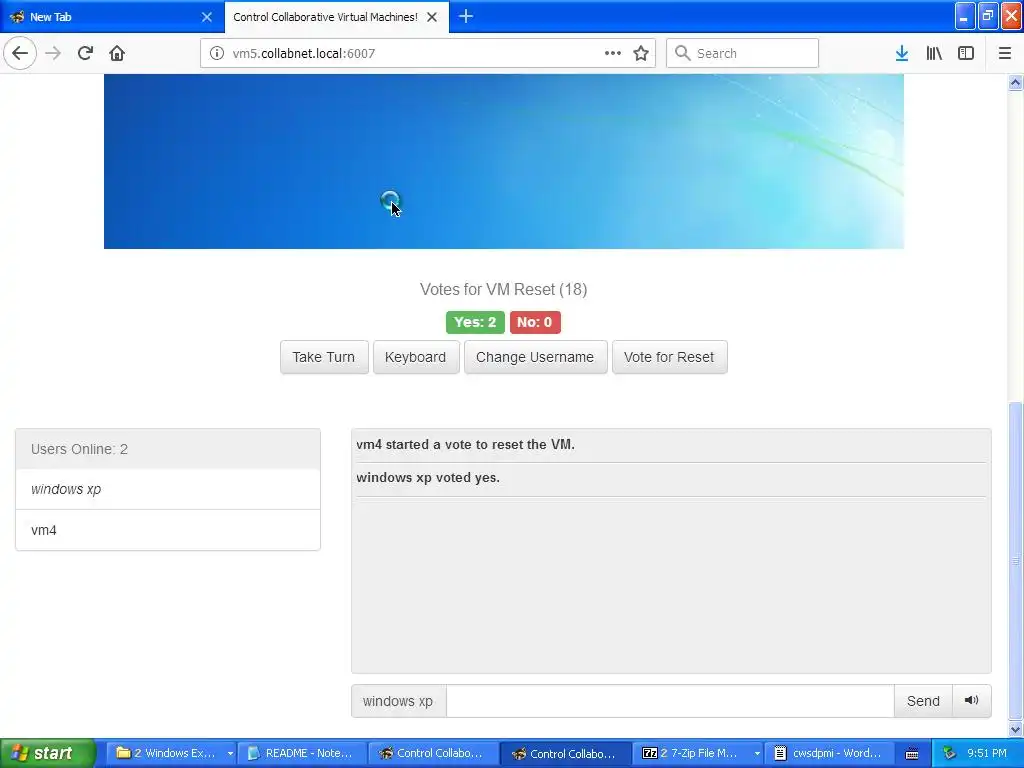Viewport: 1024px width, 768px height.
Task: Click the windows xp username label by chat box
Action: tap(398, 701)
